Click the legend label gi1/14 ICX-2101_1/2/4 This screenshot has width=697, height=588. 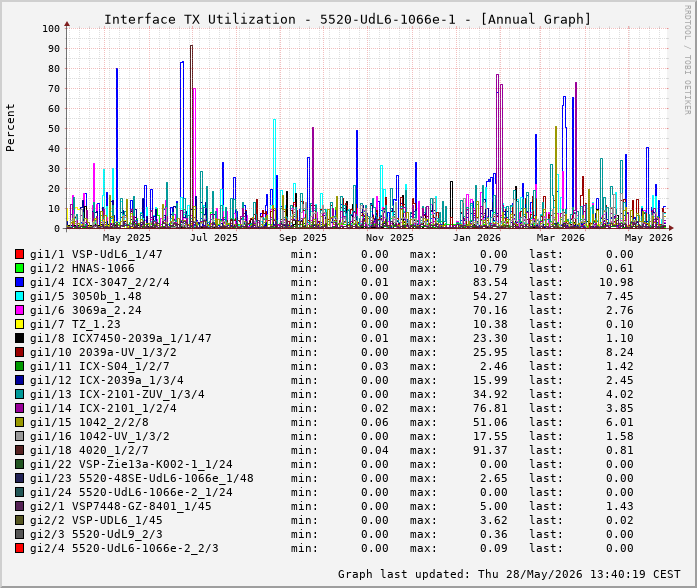[x=103, y=408]
